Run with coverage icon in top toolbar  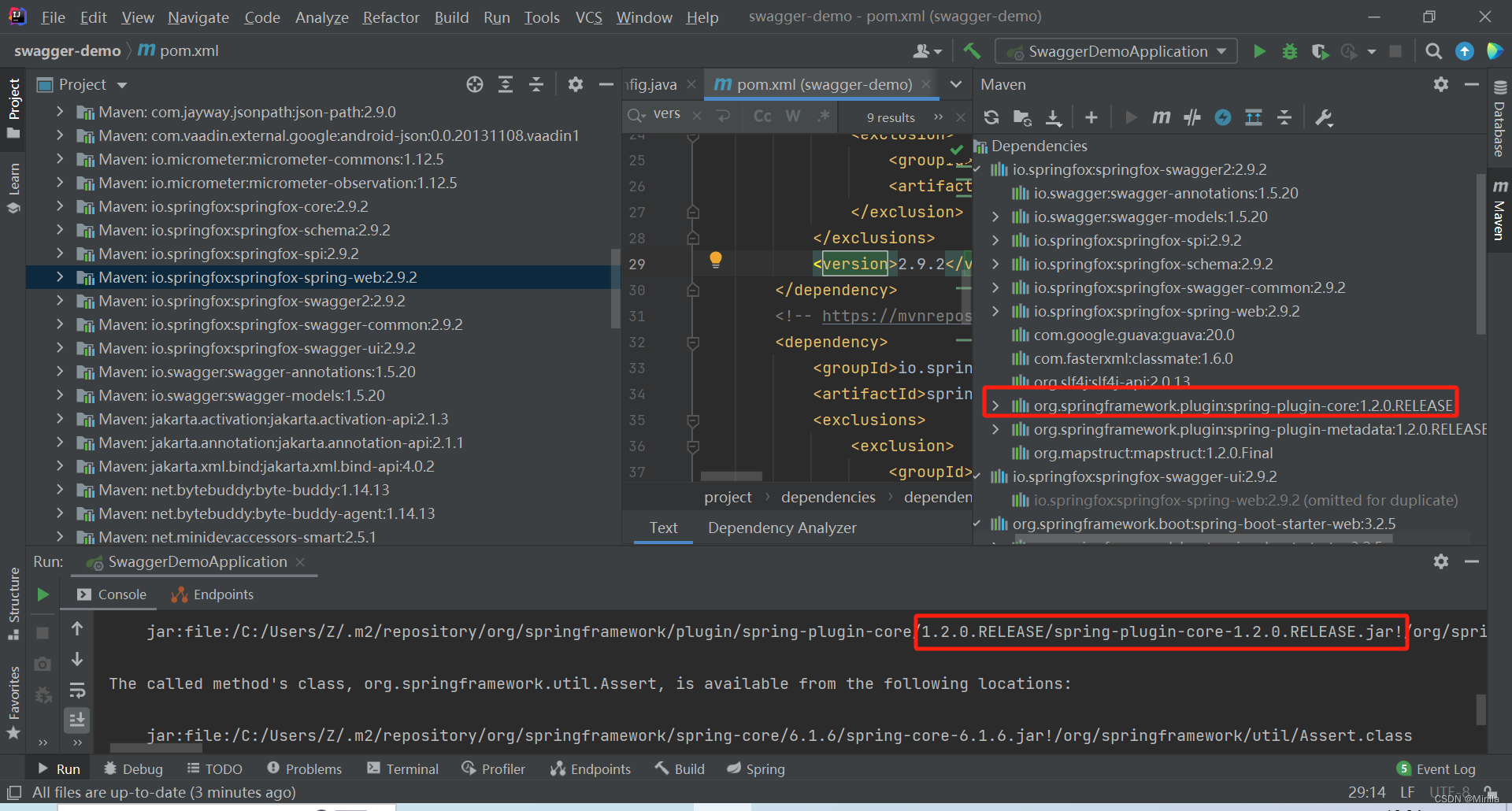[1320, 51]
